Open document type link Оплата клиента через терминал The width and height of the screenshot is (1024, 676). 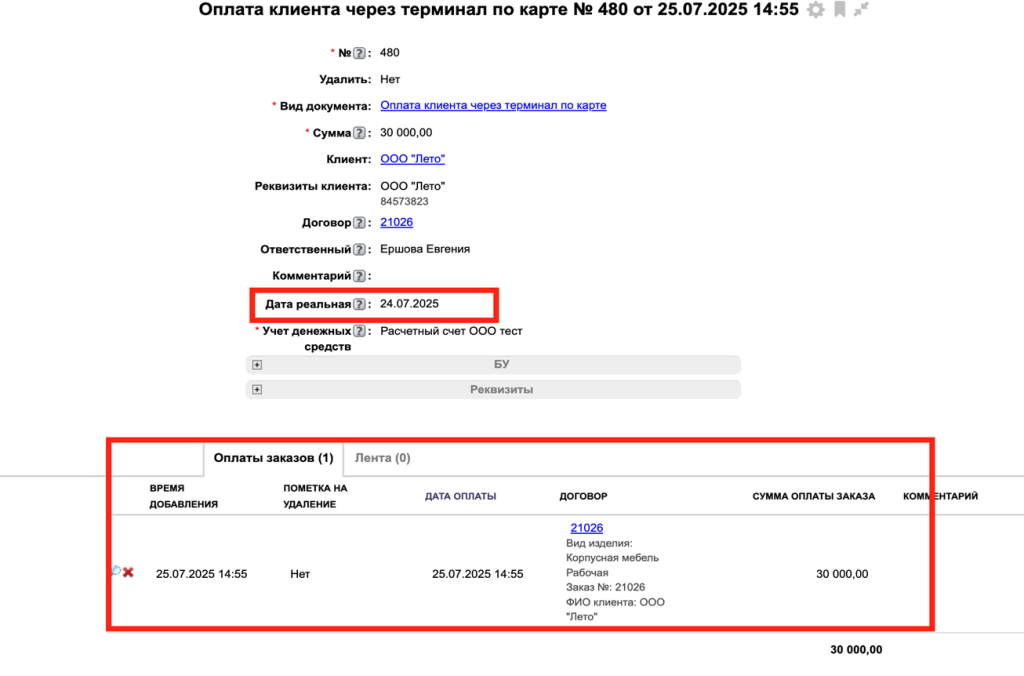coord(493,105)
